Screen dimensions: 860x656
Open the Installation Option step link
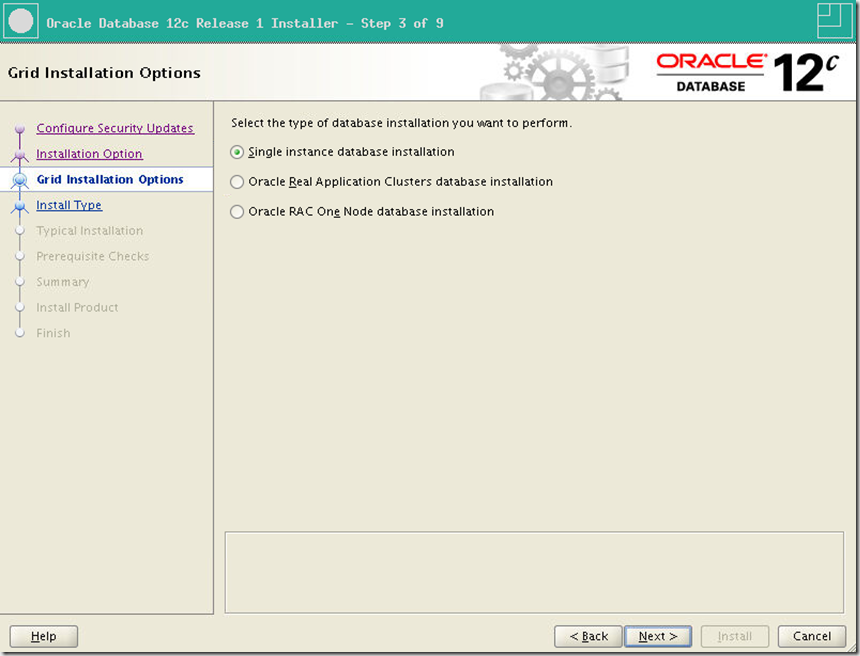coord(89,154)
